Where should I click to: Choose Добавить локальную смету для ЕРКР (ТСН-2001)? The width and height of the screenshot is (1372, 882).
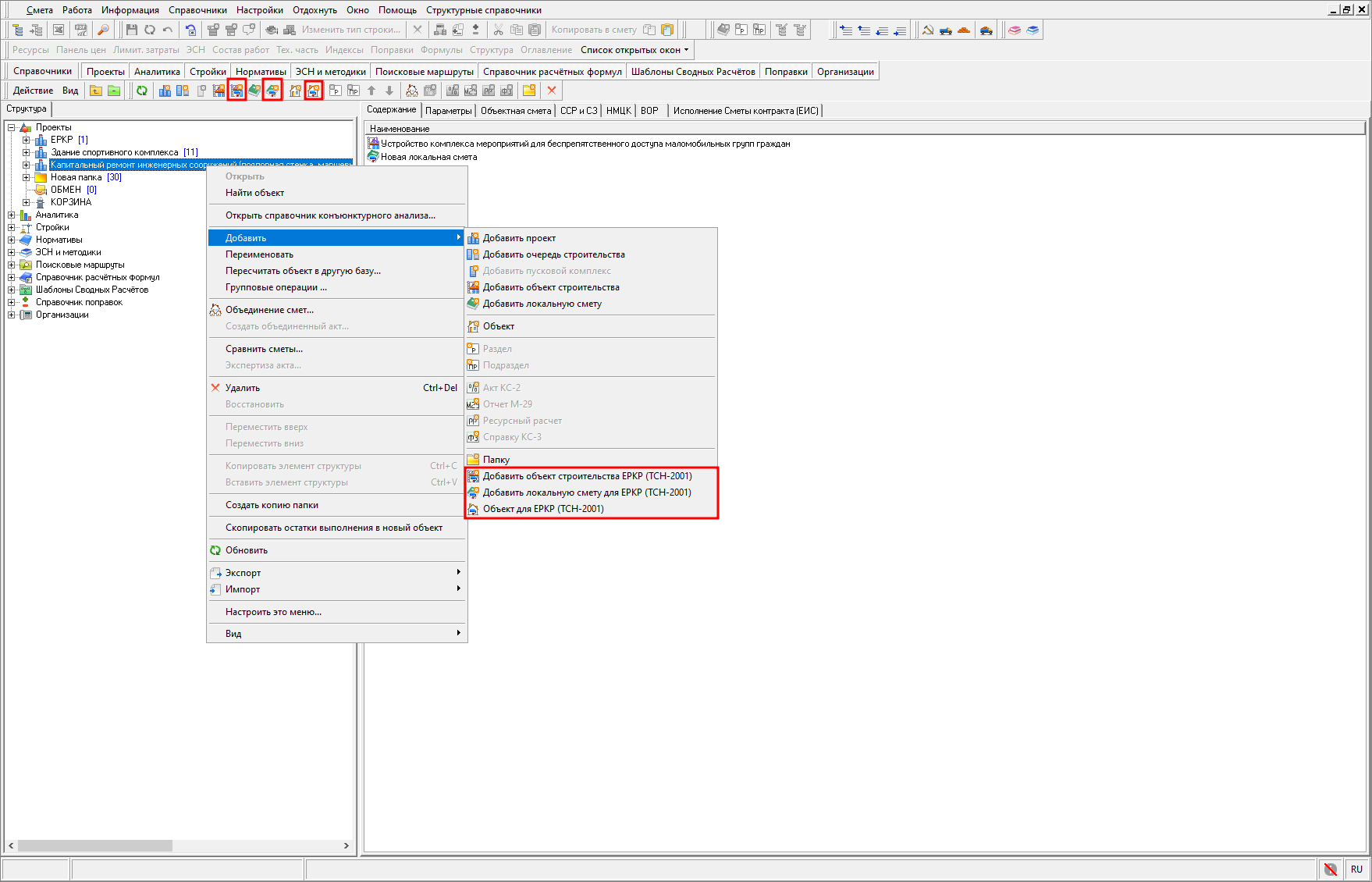(x=586, y=493)
